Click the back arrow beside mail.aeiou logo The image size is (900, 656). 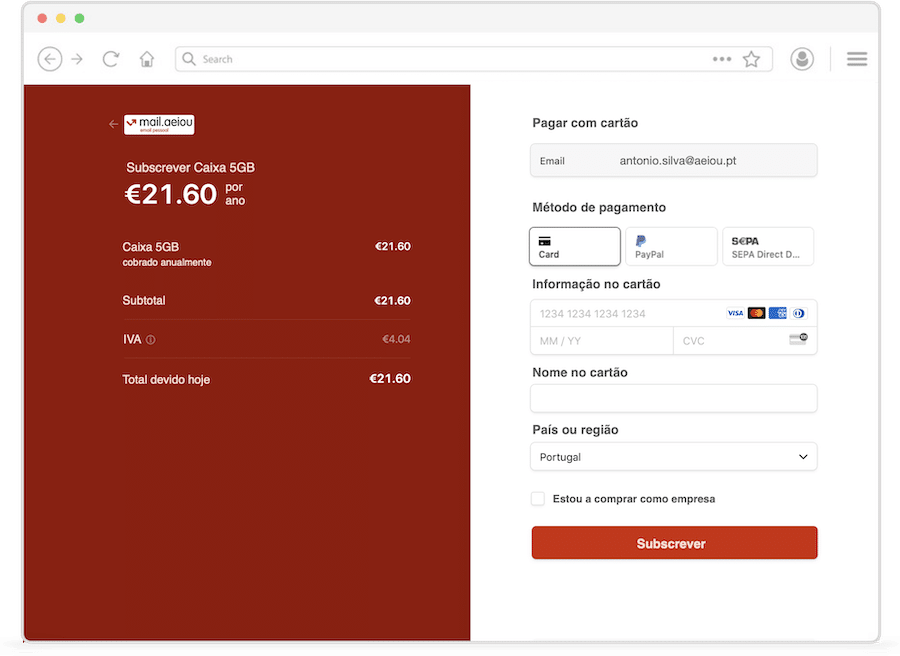[113, 124]
